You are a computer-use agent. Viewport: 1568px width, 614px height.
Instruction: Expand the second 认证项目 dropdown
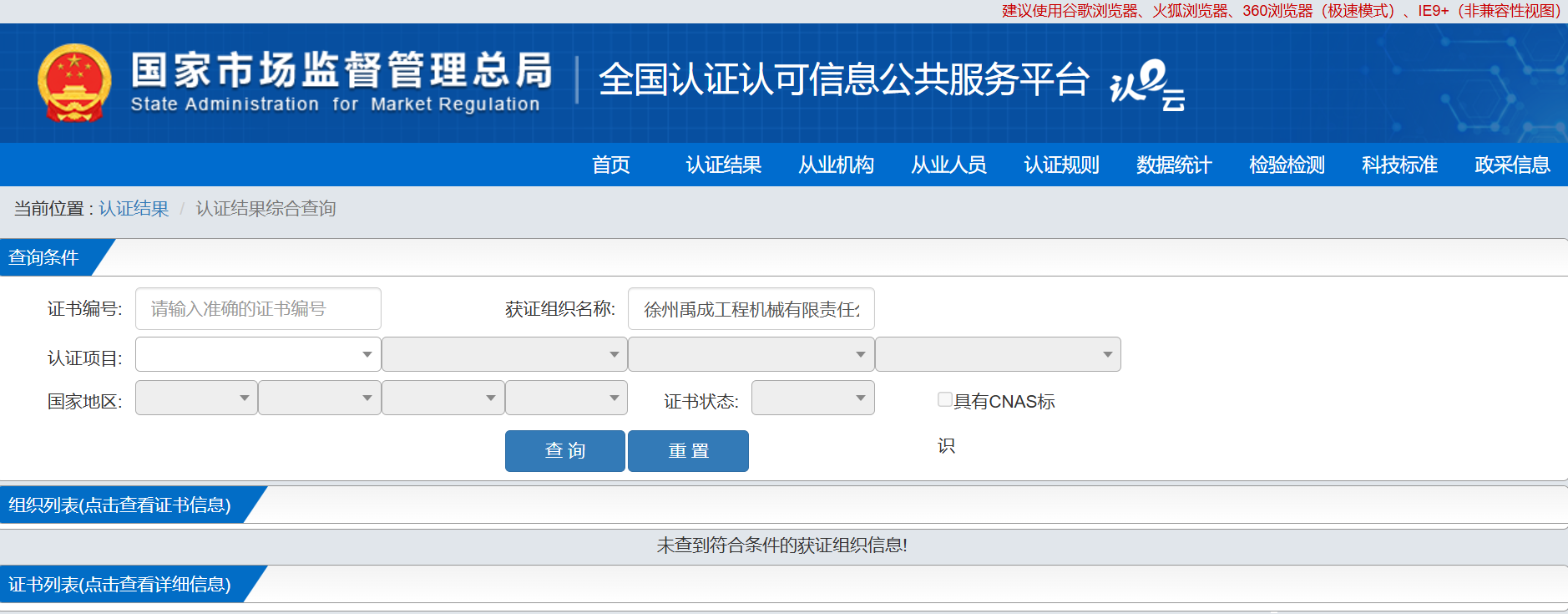[x=504, y=354]
